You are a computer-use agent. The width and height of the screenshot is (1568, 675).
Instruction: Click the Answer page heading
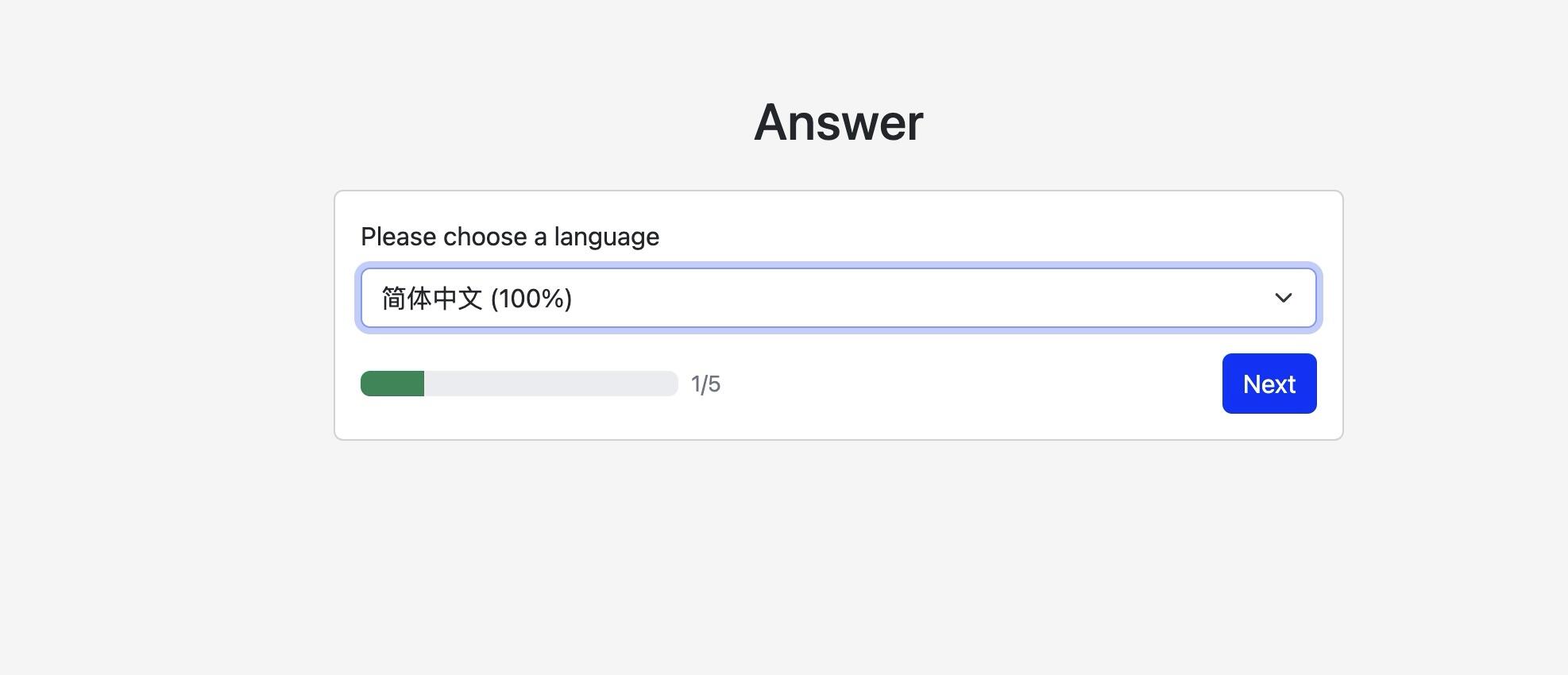point(838,123)
